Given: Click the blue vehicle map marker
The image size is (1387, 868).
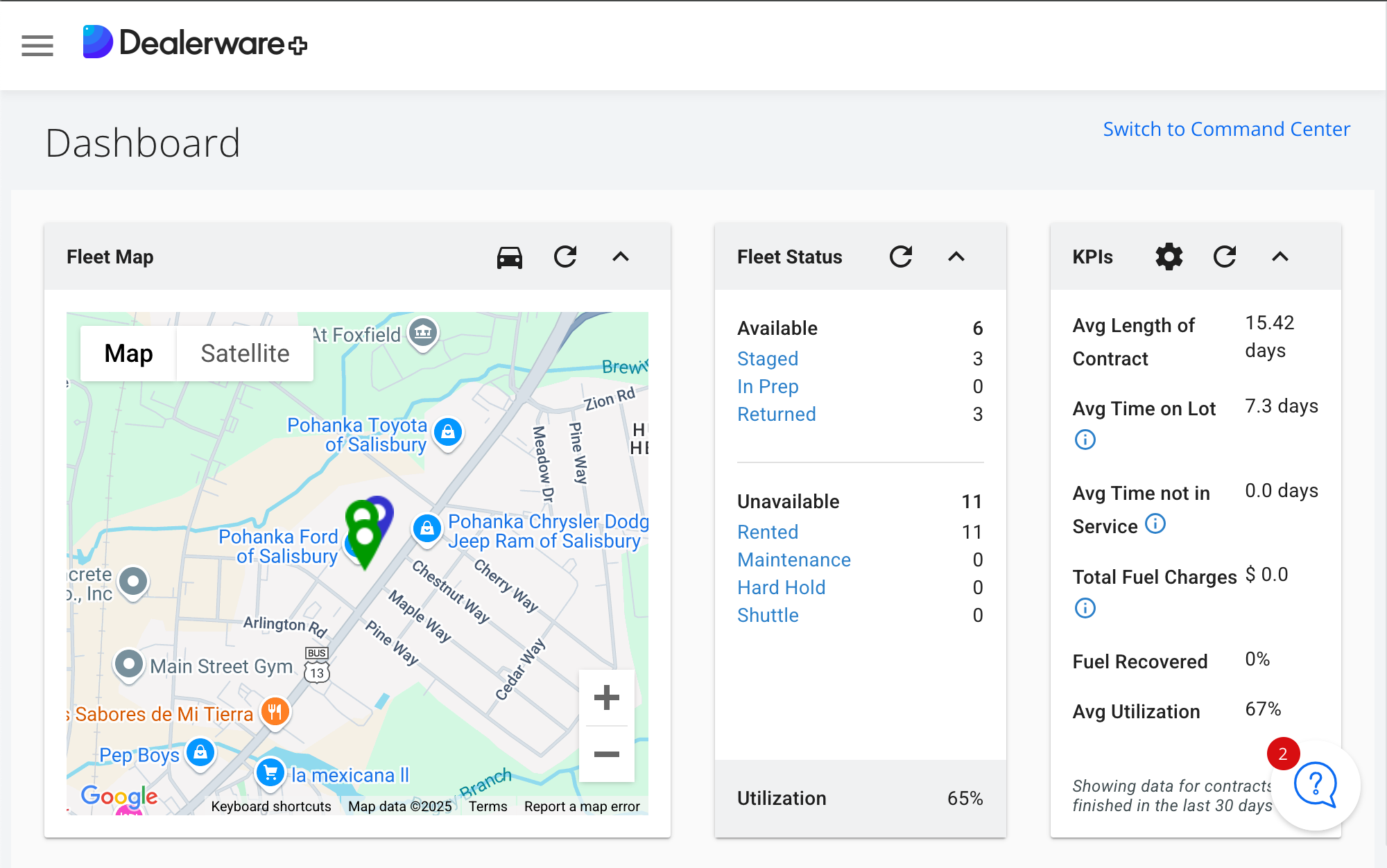Looking at the screenshot, I should (384, 512).
